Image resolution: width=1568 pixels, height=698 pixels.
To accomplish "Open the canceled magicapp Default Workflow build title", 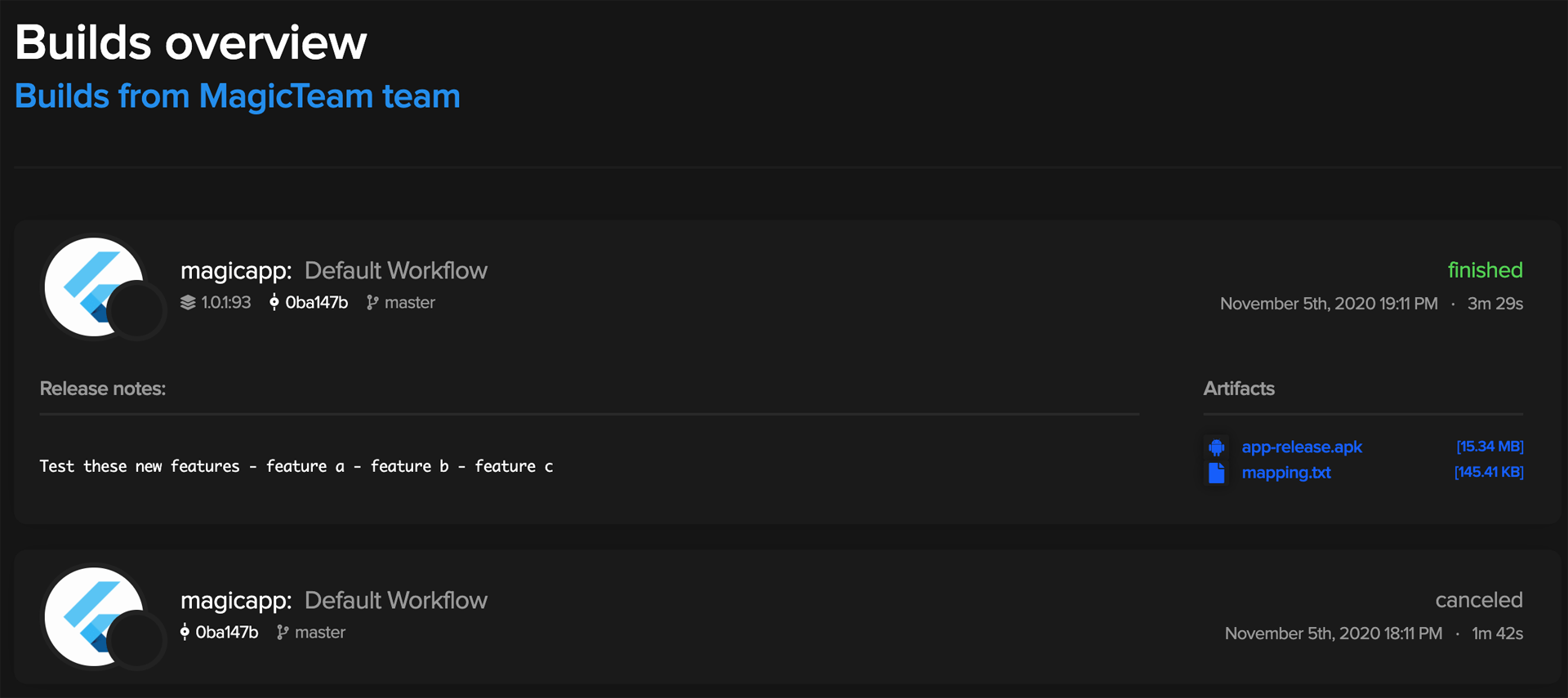I will click(334, 600).
